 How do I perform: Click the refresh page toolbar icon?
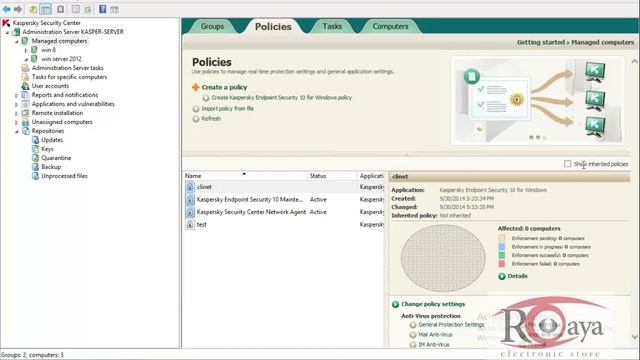coord(88,9)
